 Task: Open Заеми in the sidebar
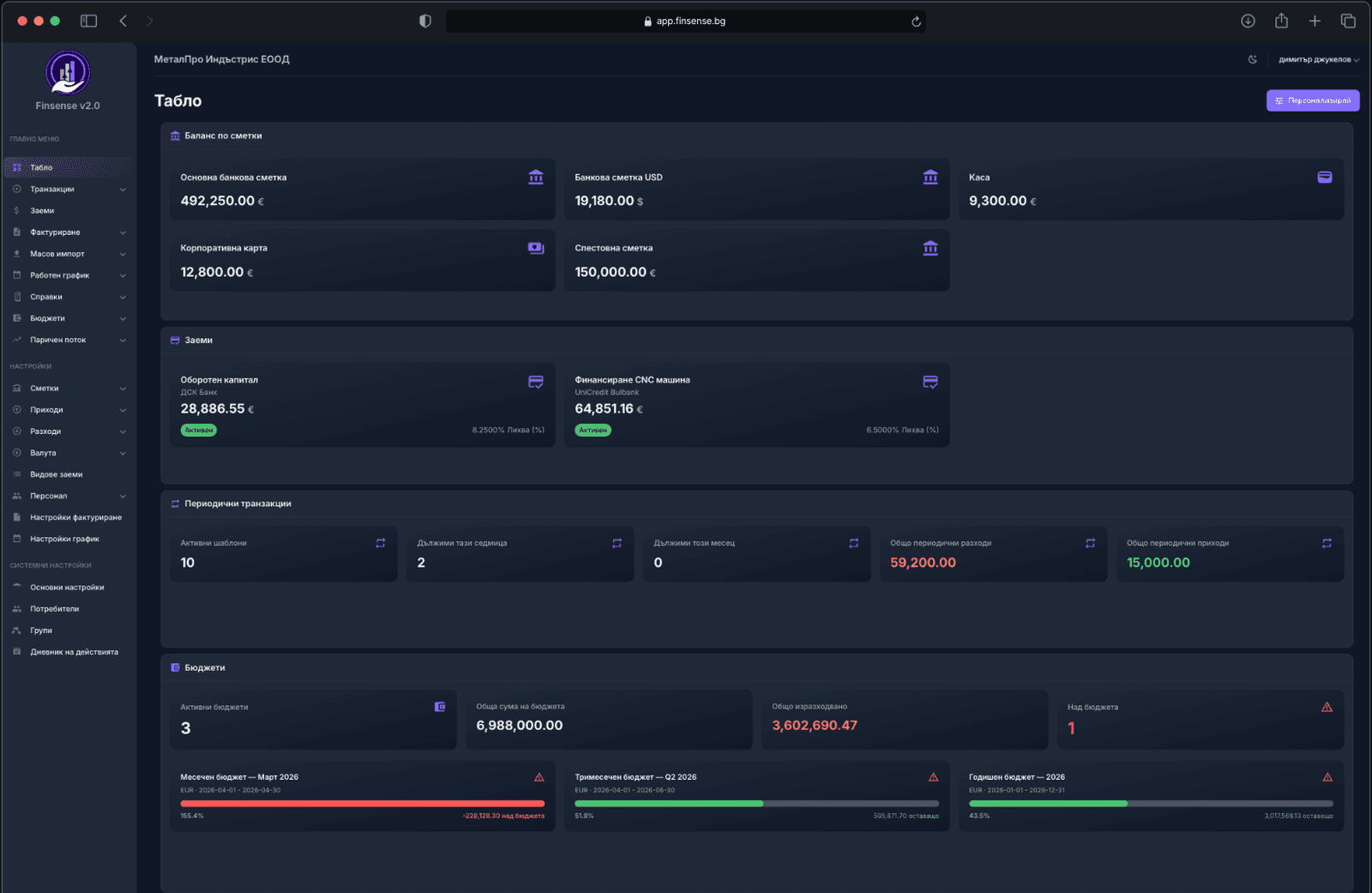click(x=69, y=211)
